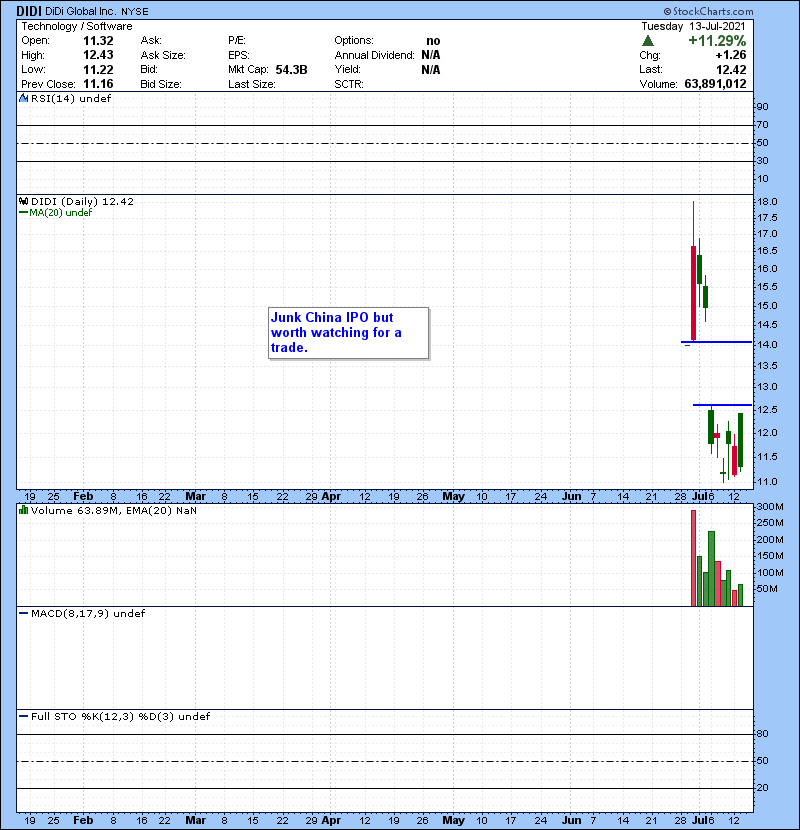Click the MACD(8,17,9) undef label
The width and height of the screenshot is (800, 830).
click(x=88, y=614)
